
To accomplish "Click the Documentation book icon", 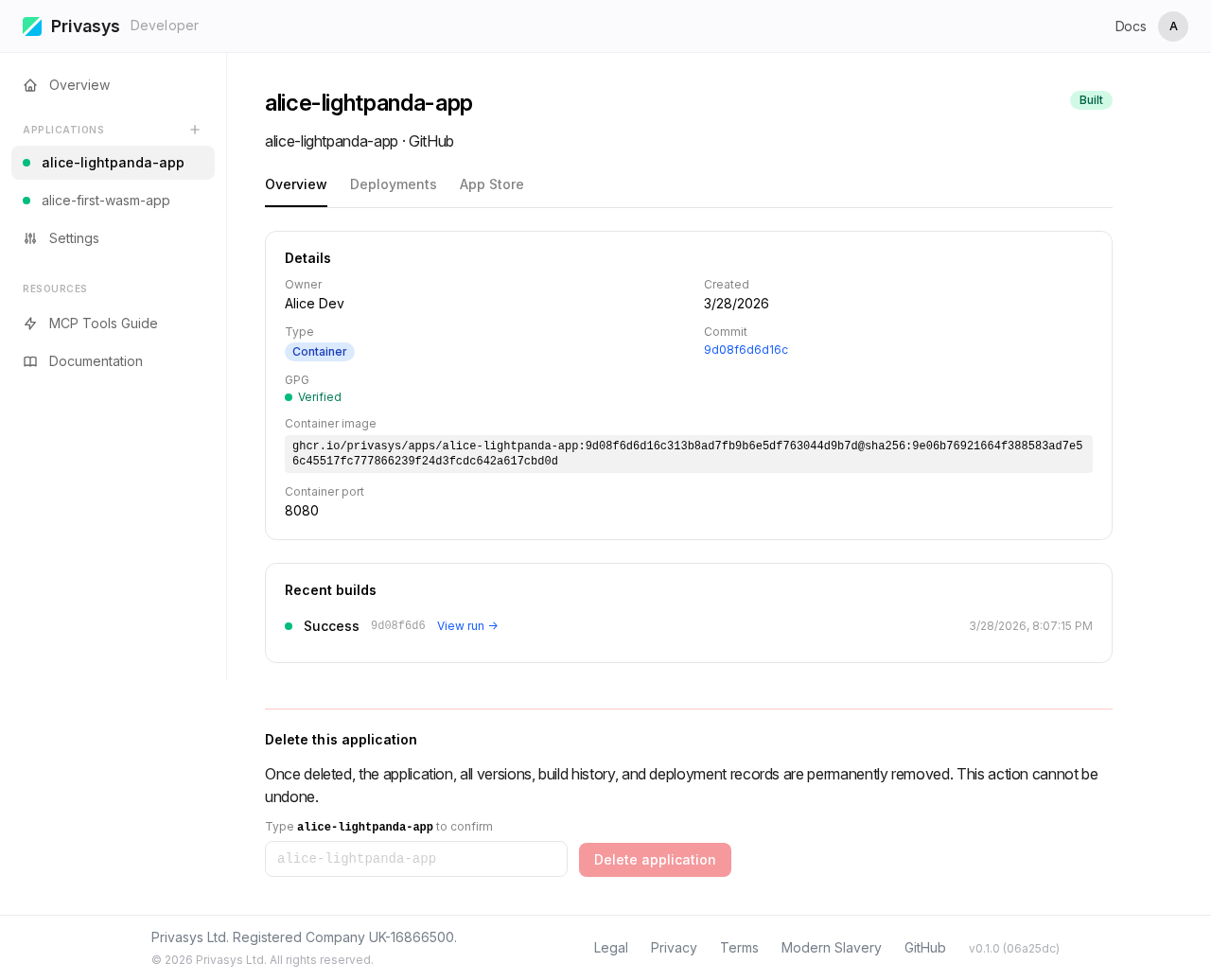I will (x=30, y=361).
